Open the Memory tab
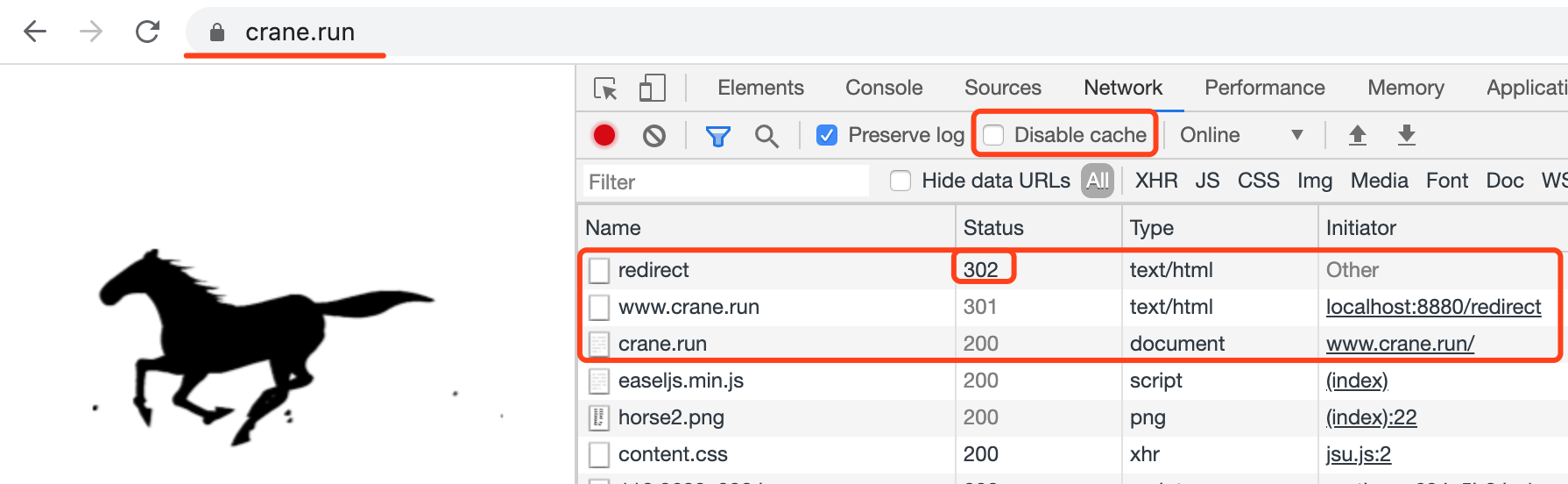This screenshot has width=1568, height=484. 1406,88
